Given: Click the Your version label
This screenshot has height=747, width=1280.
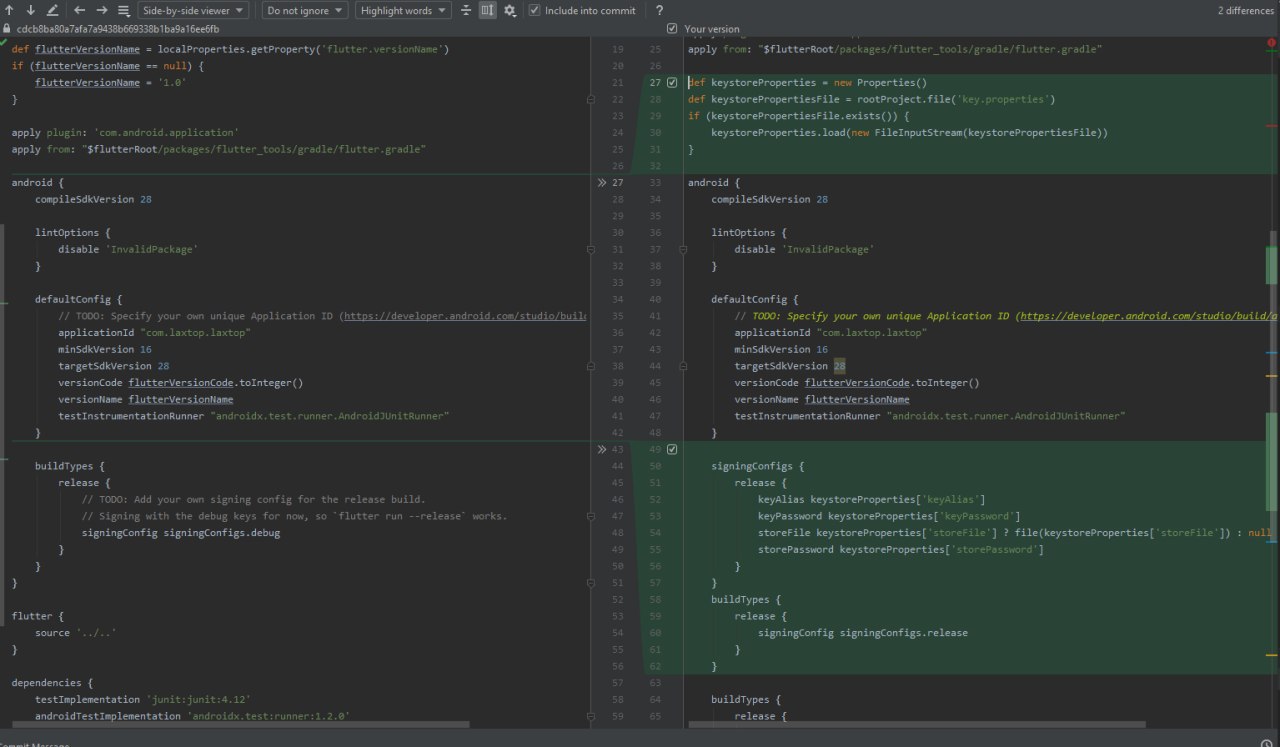Looking at the screenshot, I should (712, 29).
